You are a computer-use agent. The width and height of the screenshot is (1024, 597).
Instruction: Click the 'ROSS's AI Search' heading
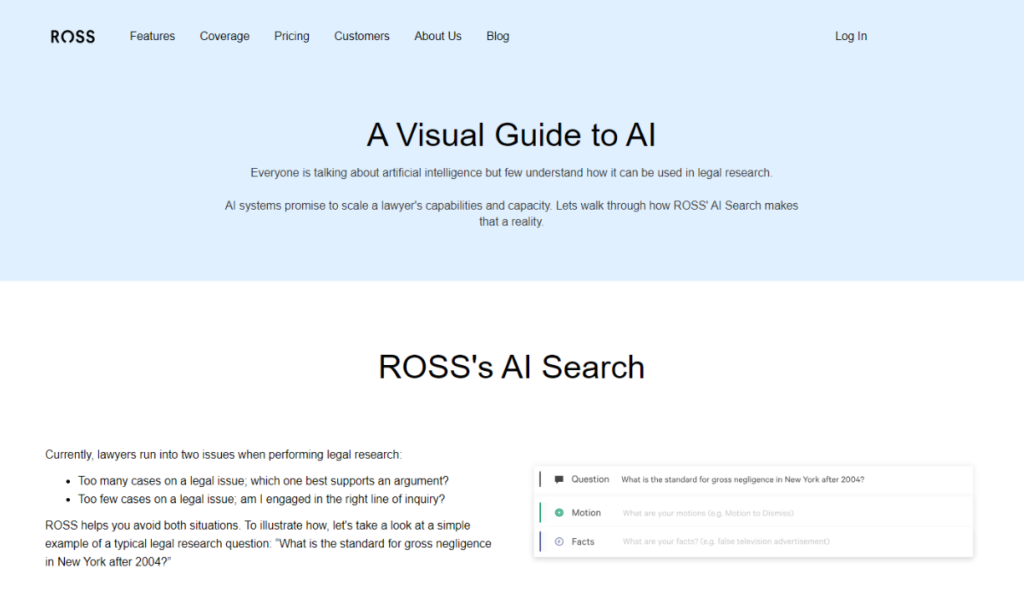coord(511,367)
